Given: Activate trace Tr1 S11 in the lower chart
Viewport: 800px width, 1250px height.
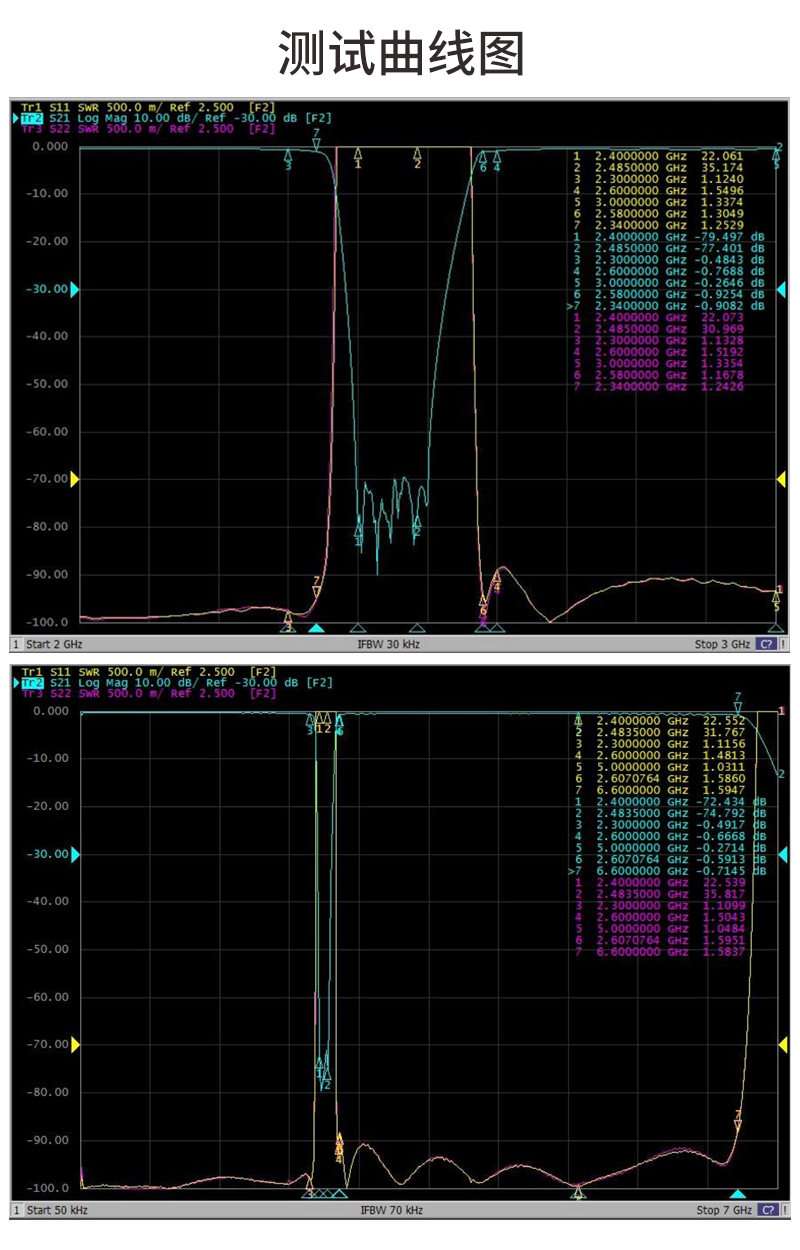Looking at the screenshot, I should click(x=50, y=672).
